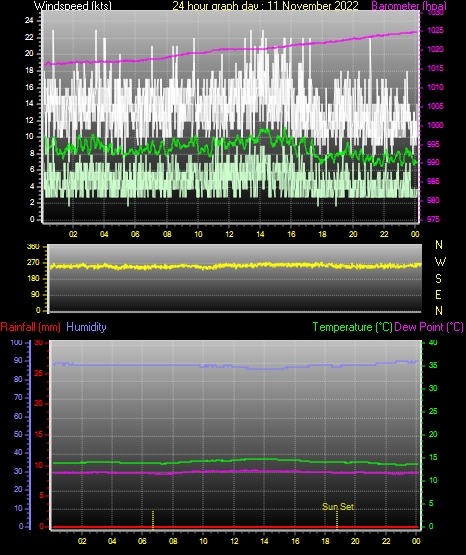Click the 24 value on windspeed axis
Image resolution: width=466 pixels, height=555 pixels.
click(29, 21)
